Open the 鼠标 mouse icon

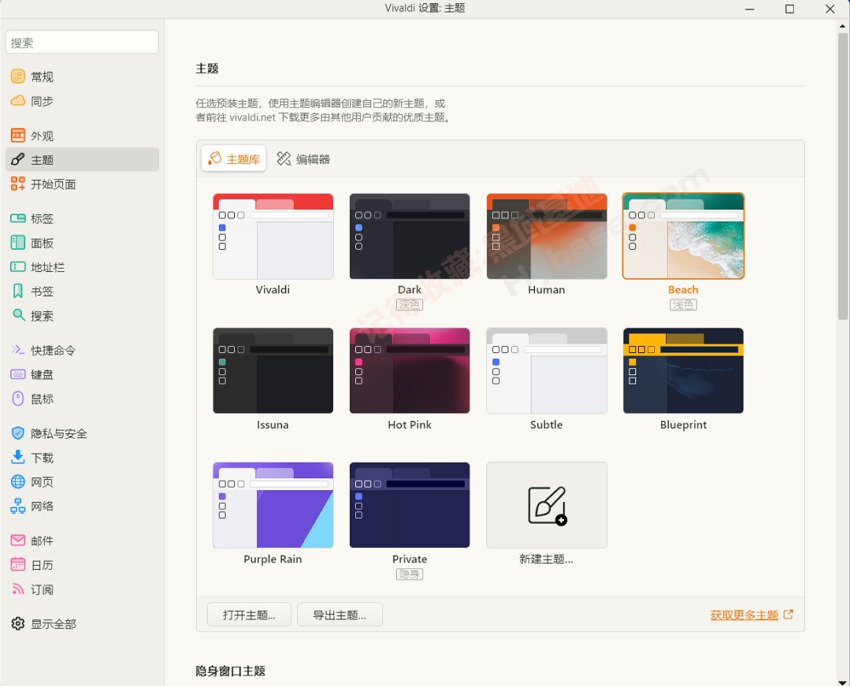click(x=18, y=399)
